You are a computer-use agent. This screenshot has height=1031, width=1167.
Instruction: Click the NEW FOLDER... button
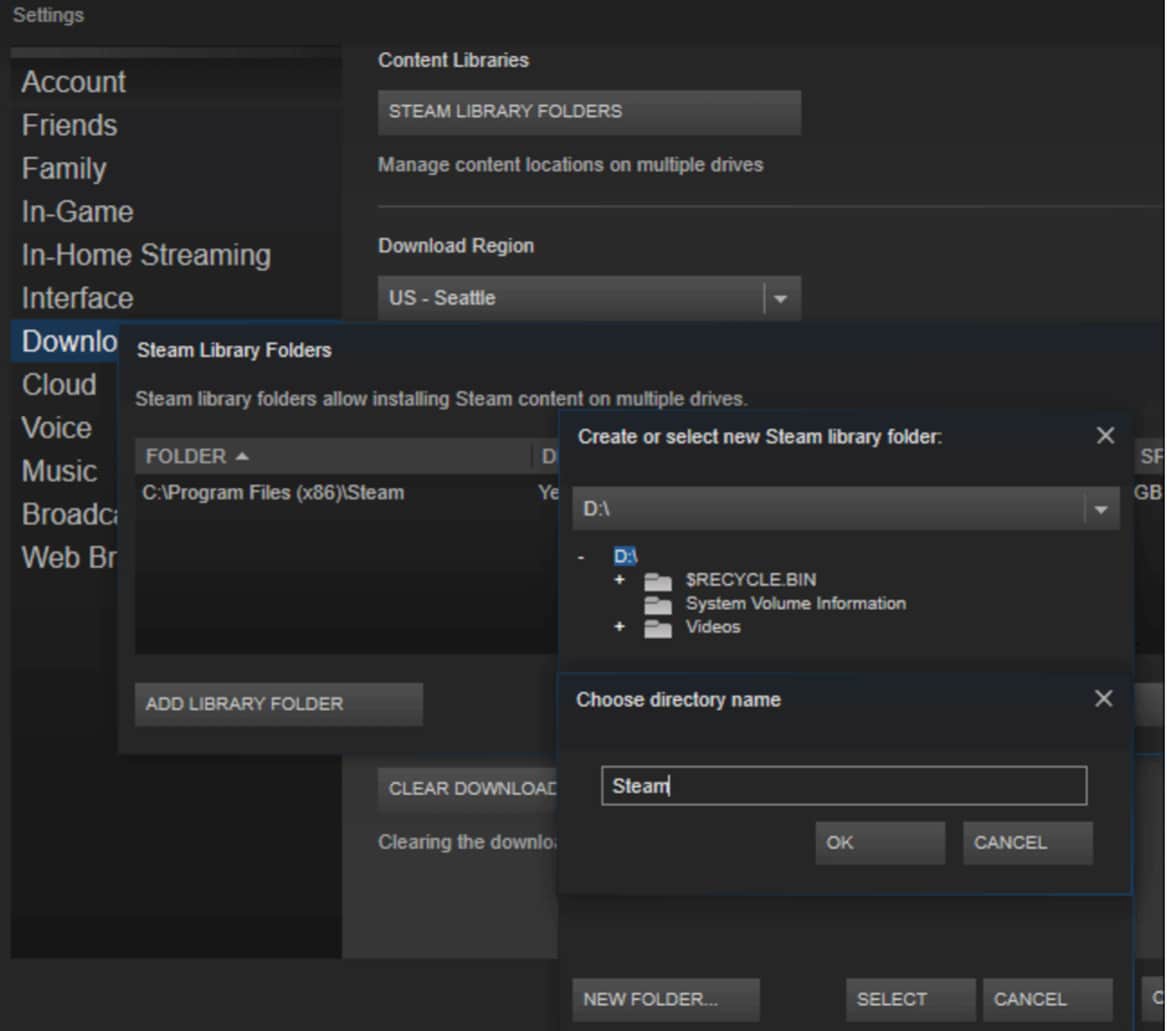coord(665,998)
